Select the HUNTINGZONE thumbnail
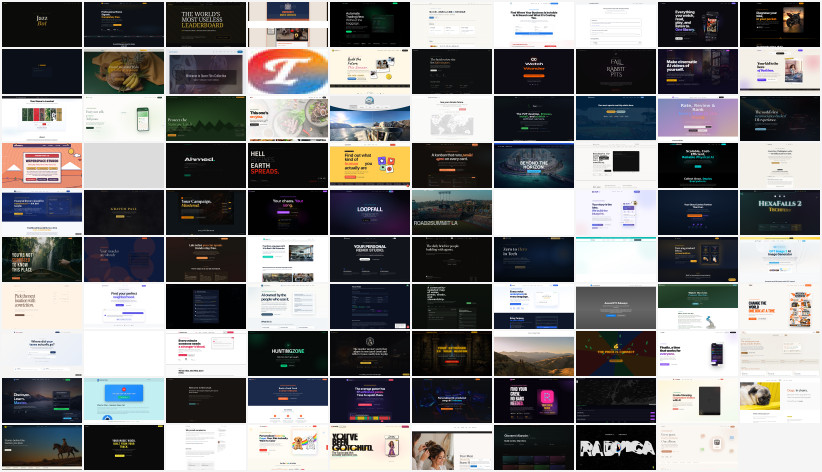Screen dimensions: 822x472 (288, 353)
